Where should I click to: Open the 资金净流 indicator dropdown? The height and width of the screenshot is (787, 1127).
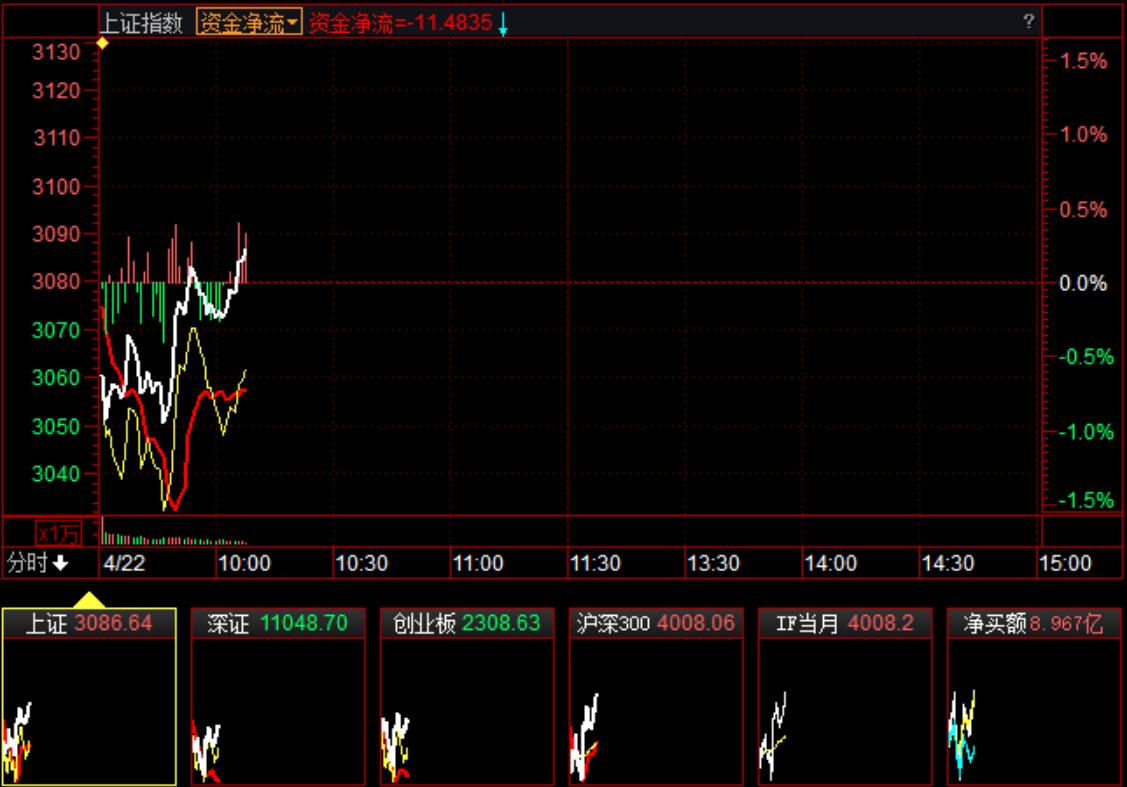(249, 24)
